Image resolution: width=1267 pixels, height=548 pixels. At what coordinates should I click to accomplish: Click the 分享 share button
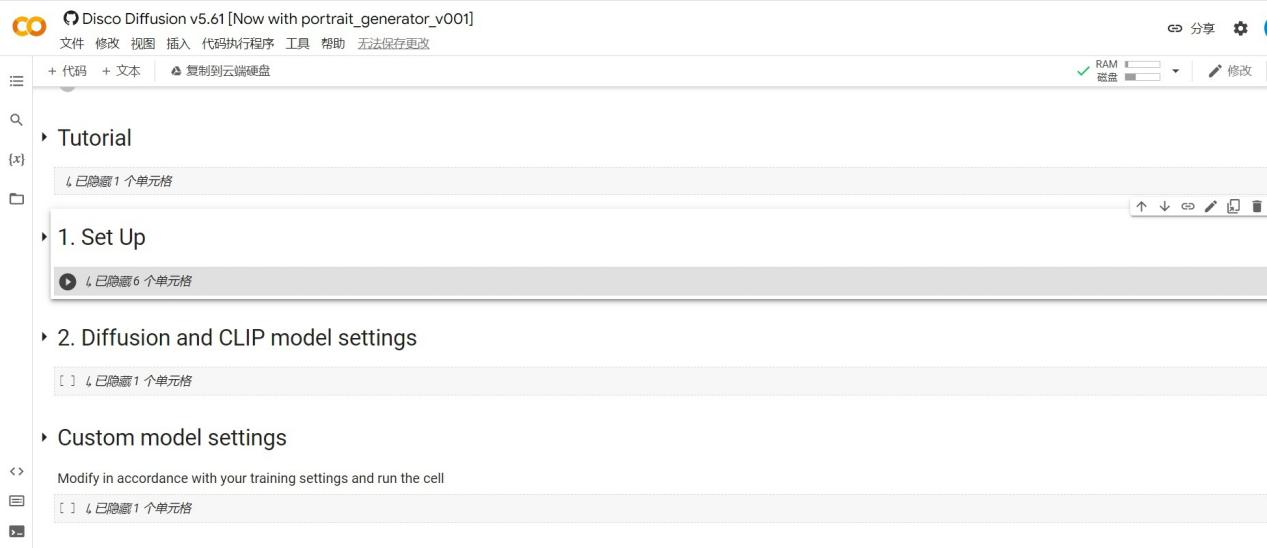click(1192, 29)
